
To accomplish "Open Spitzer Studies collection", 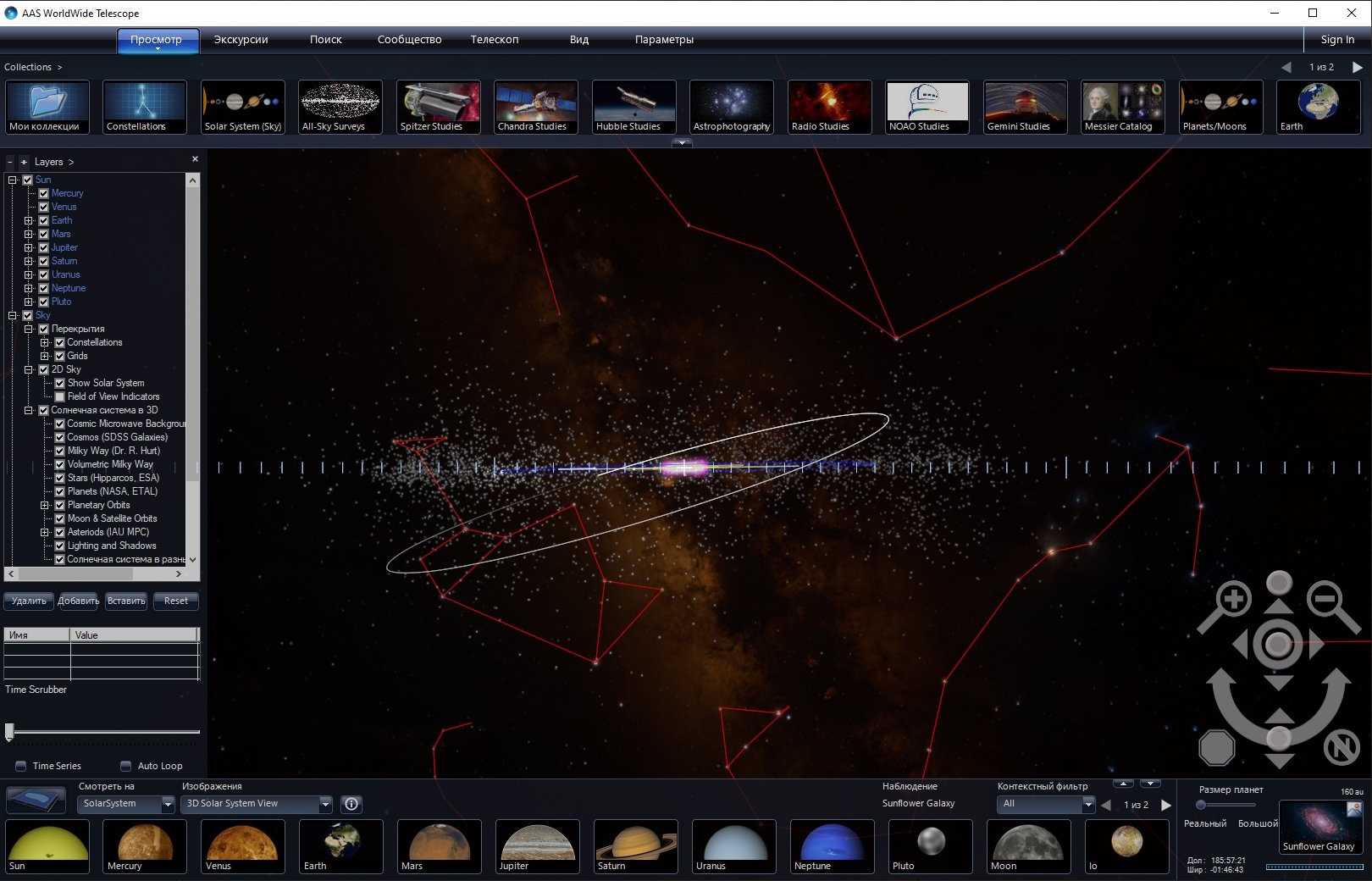I will pyautogui.click(x=439, y=107).
